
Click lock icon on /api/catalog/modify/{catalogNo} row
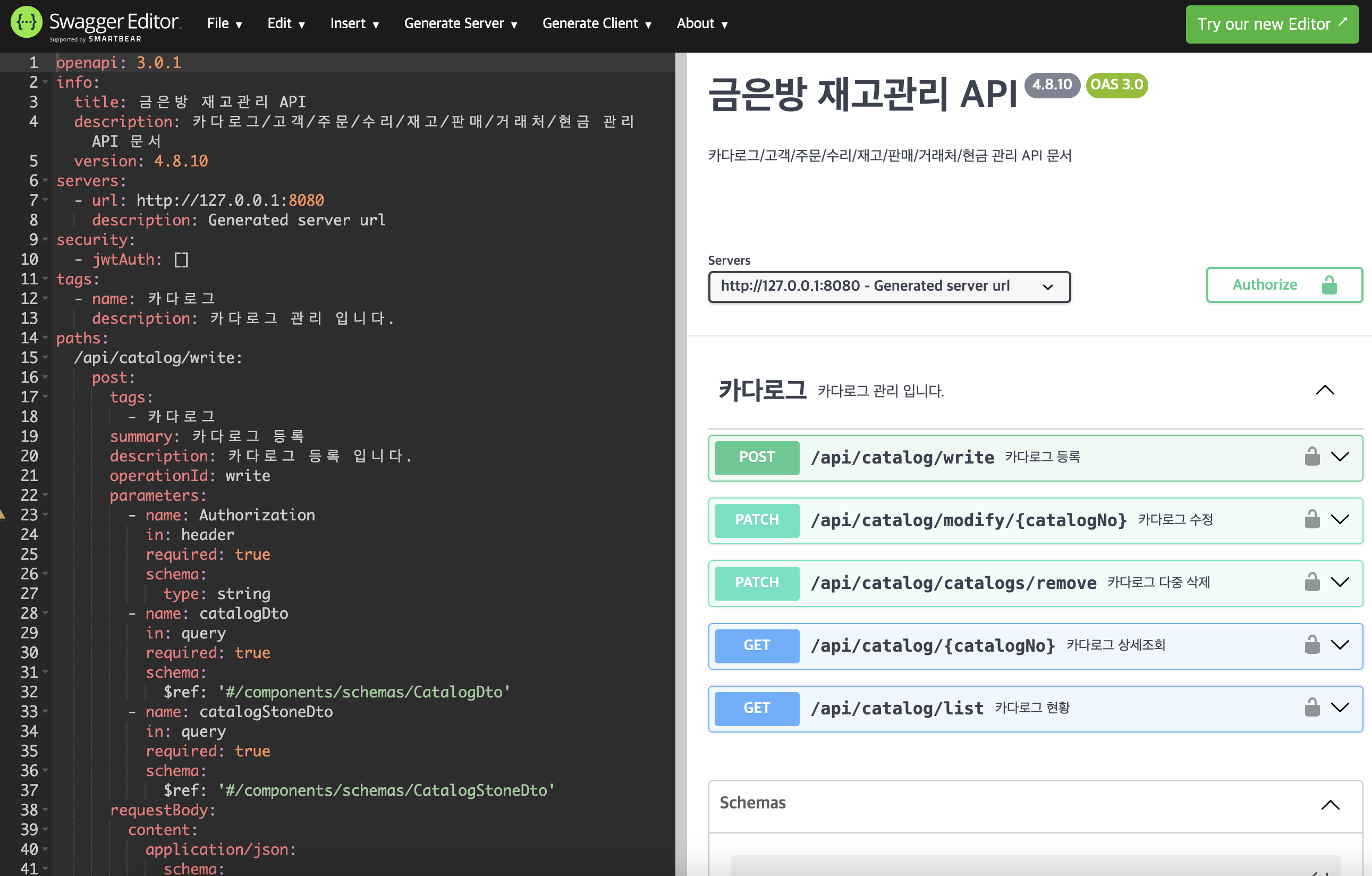(x=1312, y=519)
